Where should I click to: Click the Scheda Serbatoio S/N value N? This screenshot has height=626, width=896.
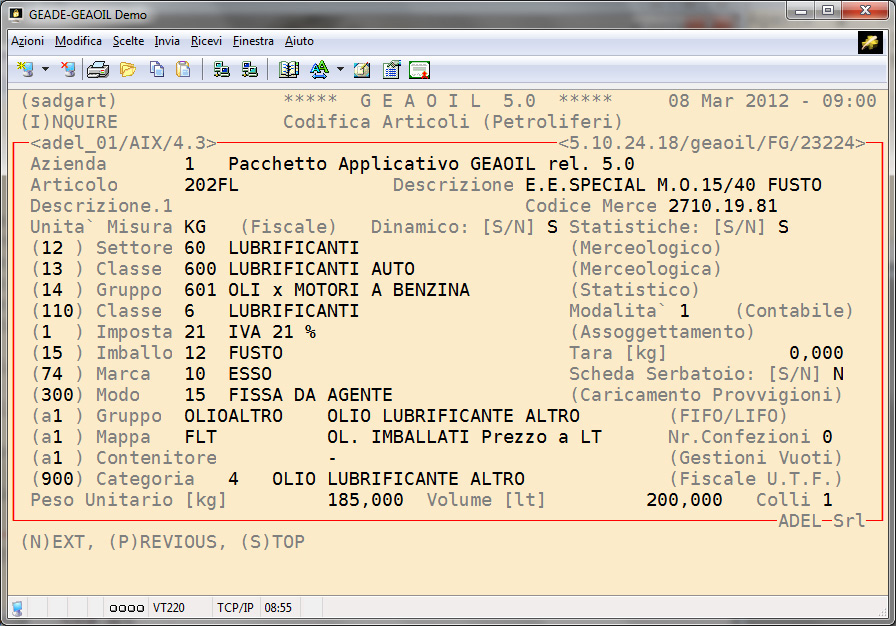tap(838, 374)
